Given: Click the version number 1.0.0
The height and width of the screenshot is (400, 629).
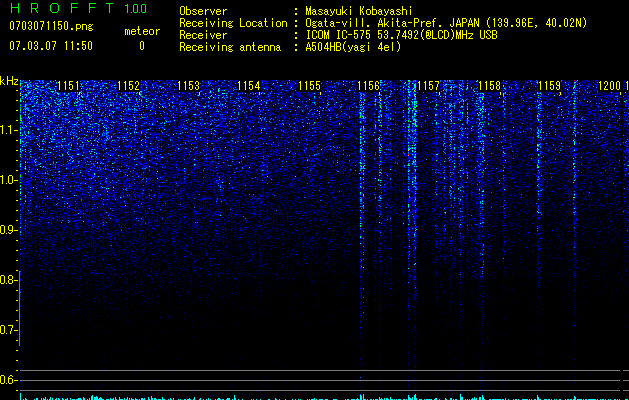Looking at the screenshot, I should 136,9.
